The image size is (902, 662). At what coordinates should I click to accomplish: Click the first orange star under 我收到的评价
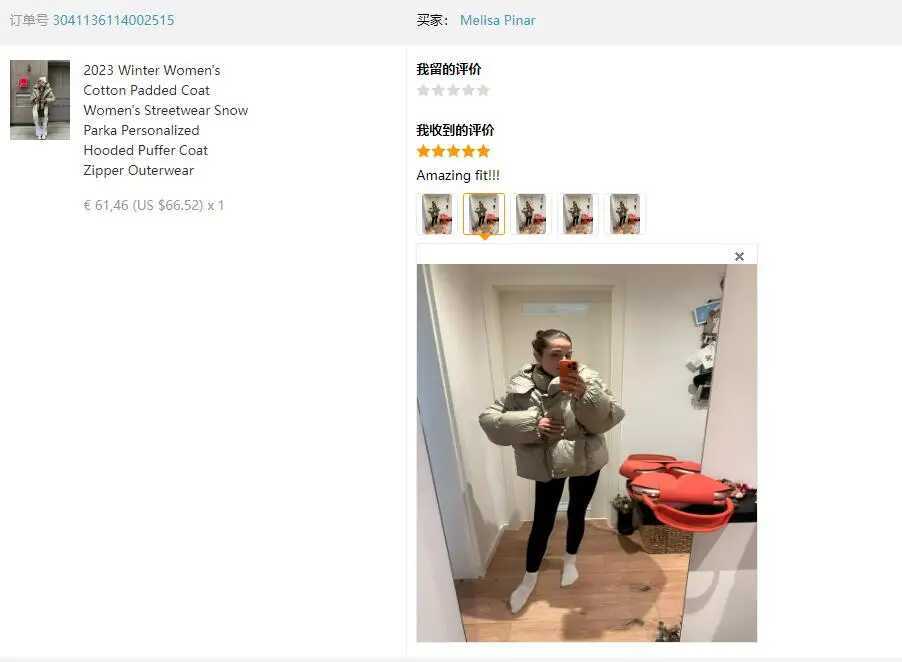423,151
